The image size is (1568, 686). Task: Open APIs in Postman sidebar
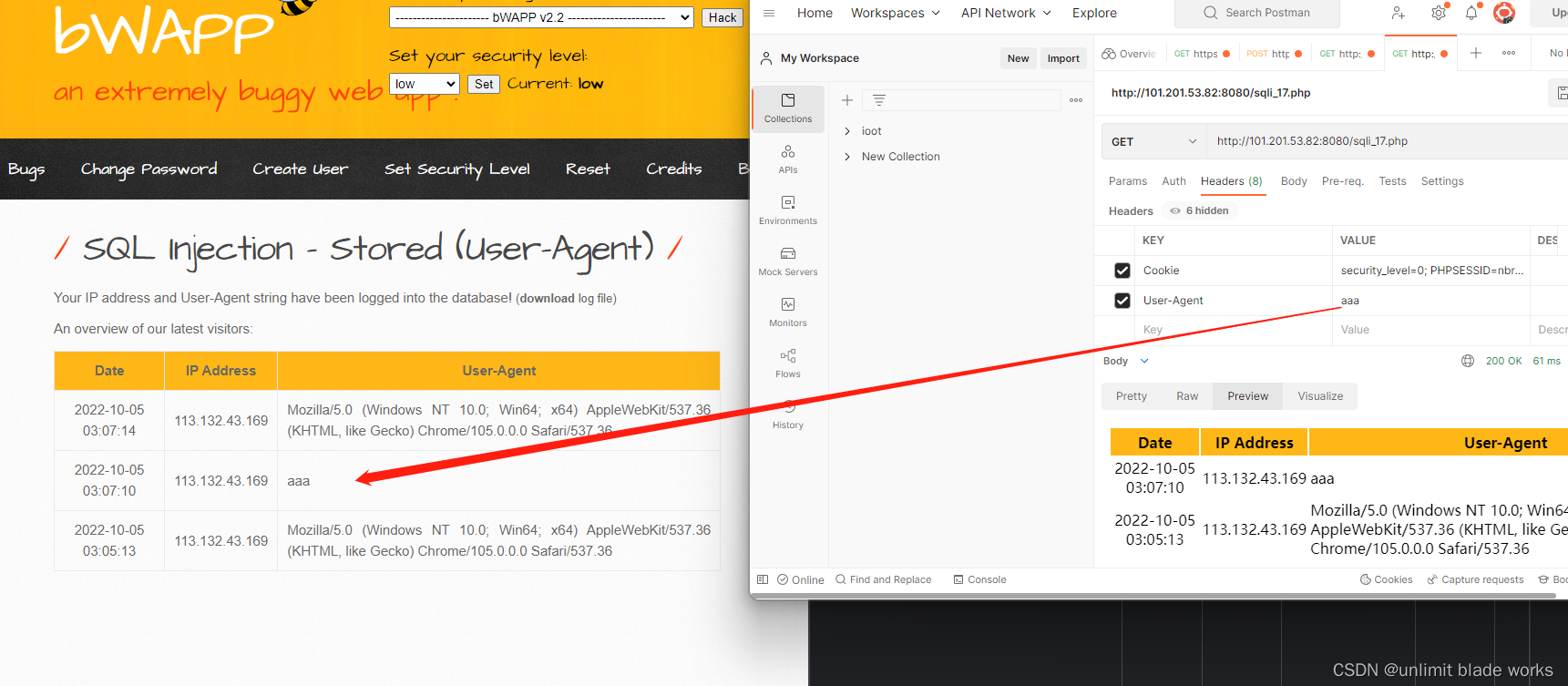pyautogui.click(x=788, y=159)
